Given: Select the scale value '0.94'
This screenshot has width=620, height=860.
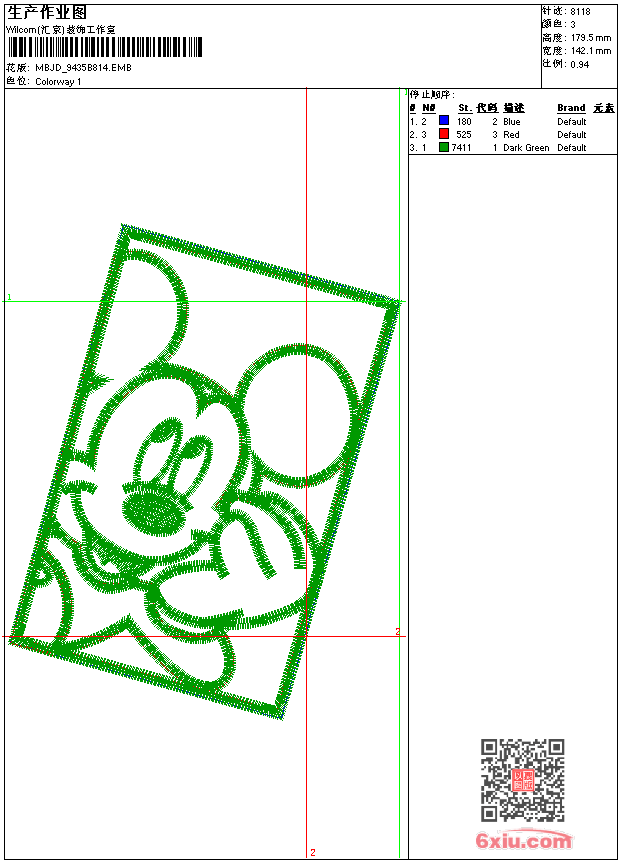Looking at the screenshot, I should click(x=579, y=64).
